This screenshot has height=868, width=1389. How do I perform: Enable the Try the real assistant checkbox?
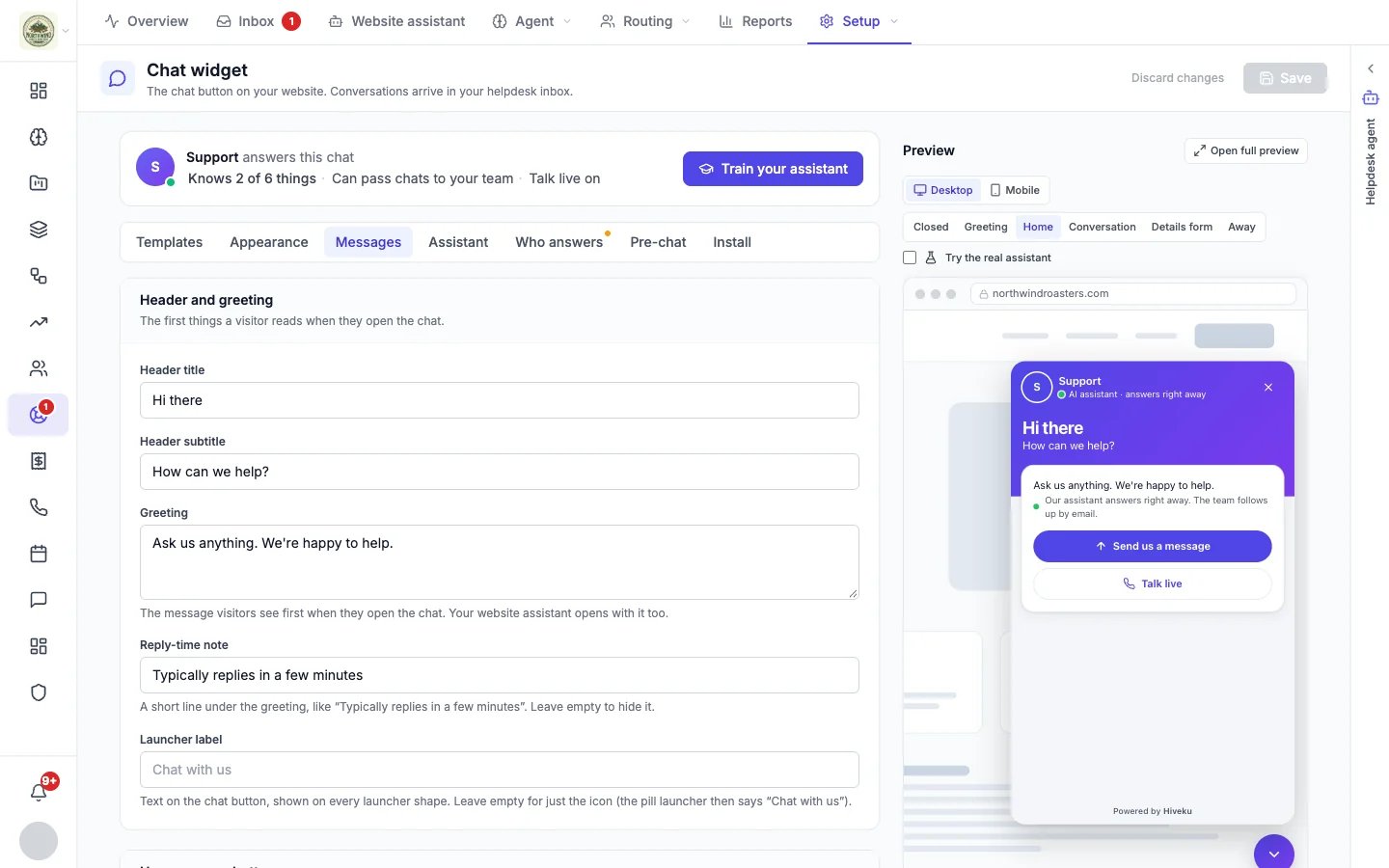910,258
